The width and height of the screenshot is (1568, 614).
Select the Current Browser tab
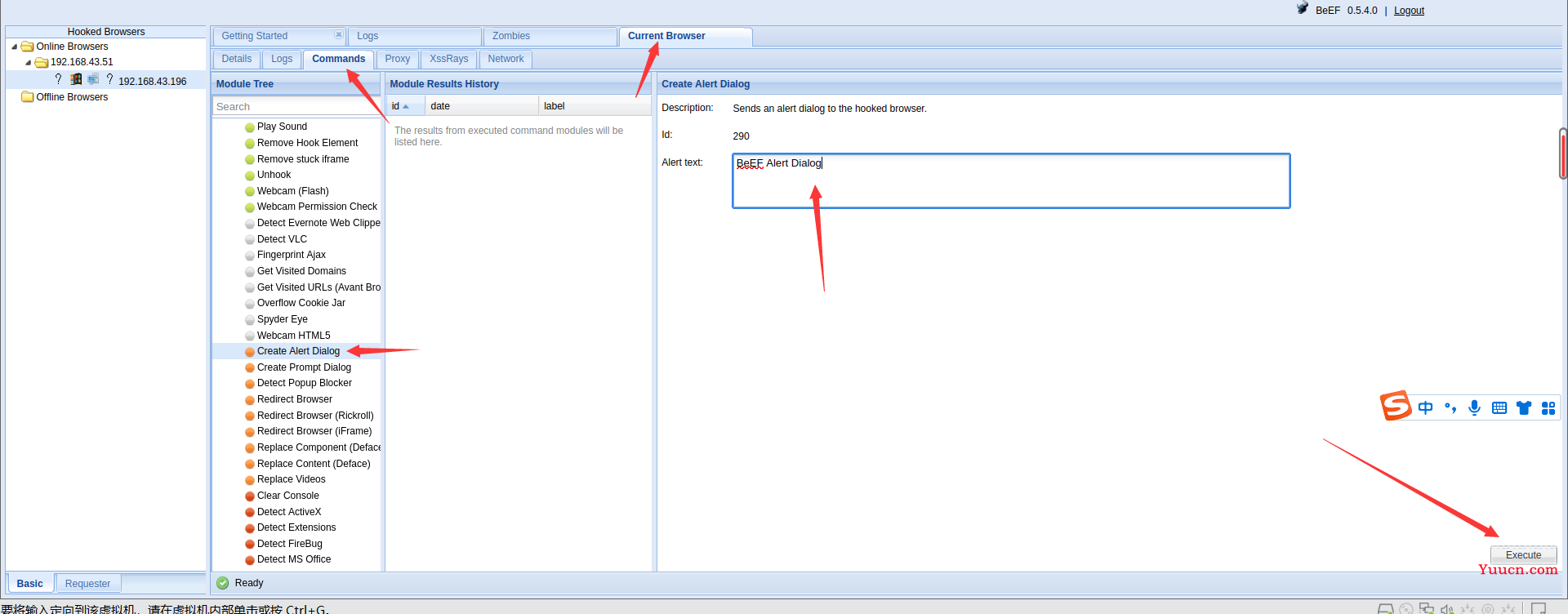pyautogui.click(x=686, y=36)
